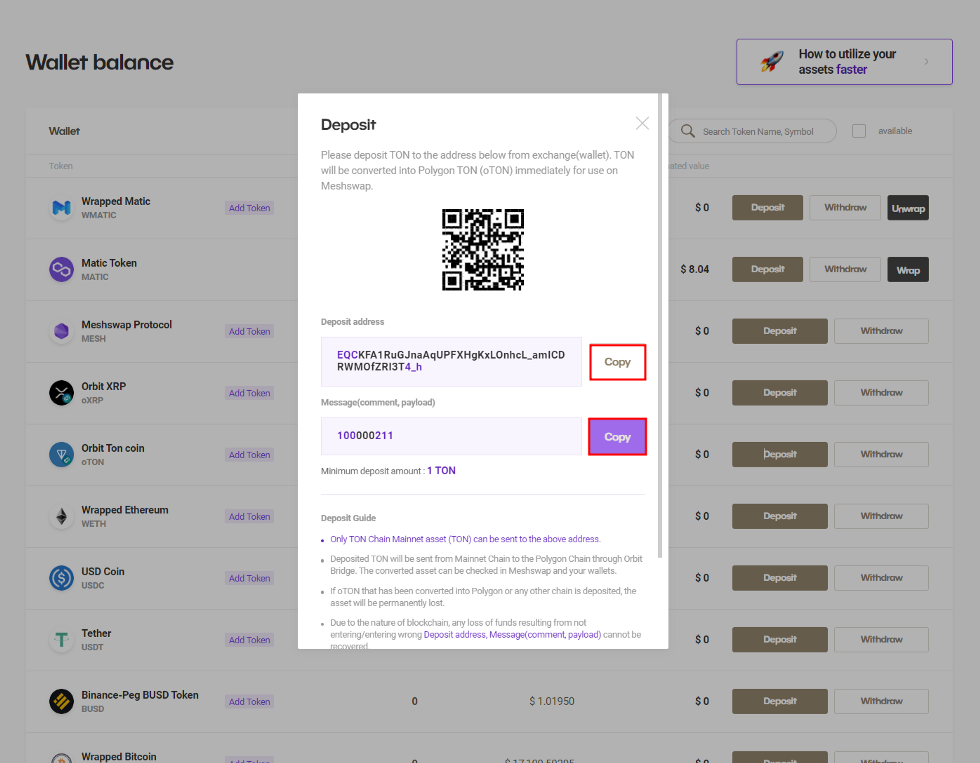The height and width of the screenshot is (763, 980).
Task: Click the Tether token icon
Action: click(x=61, y=640)
